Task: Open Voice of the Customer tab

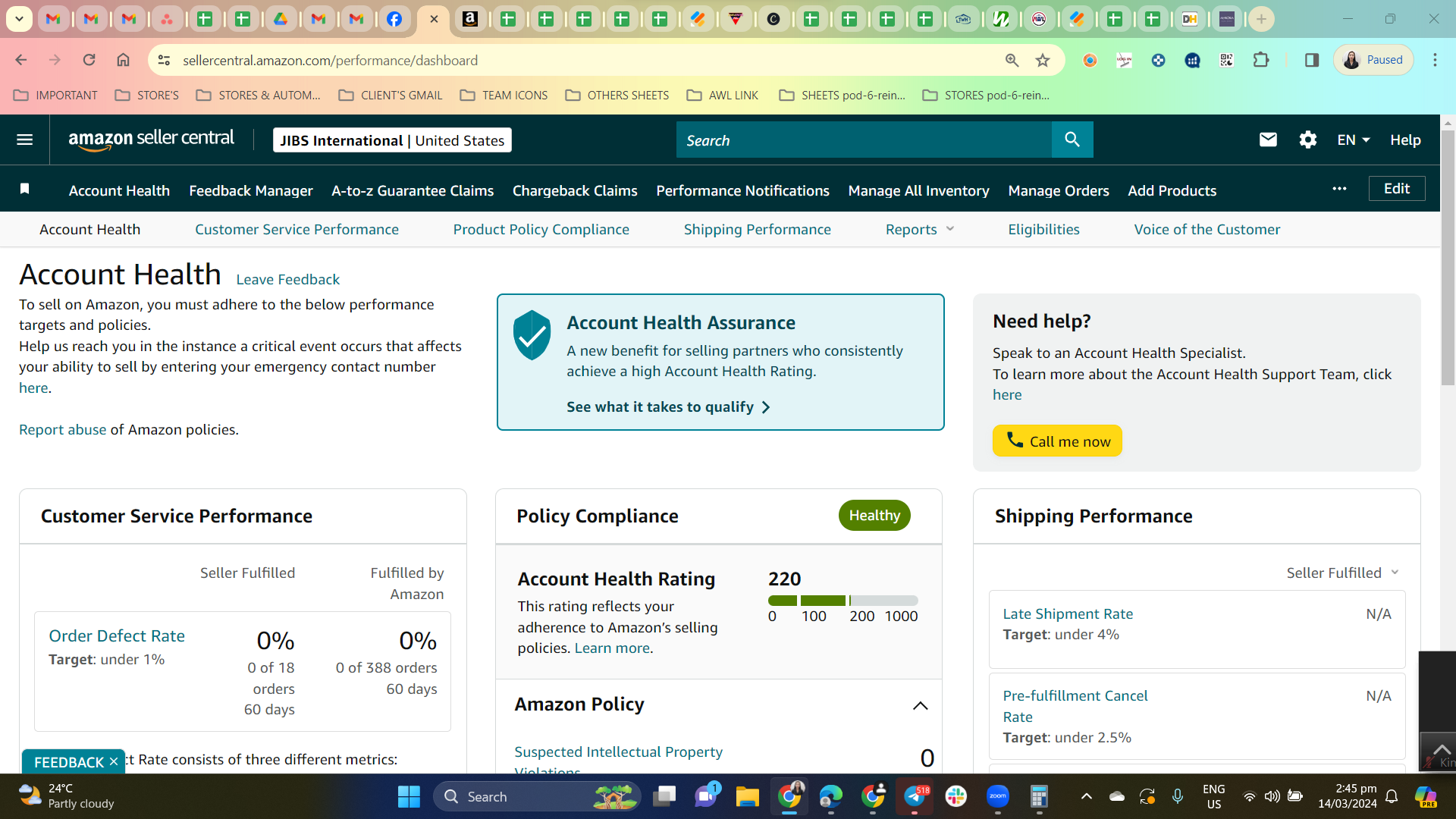Action: pos(1207,229)
